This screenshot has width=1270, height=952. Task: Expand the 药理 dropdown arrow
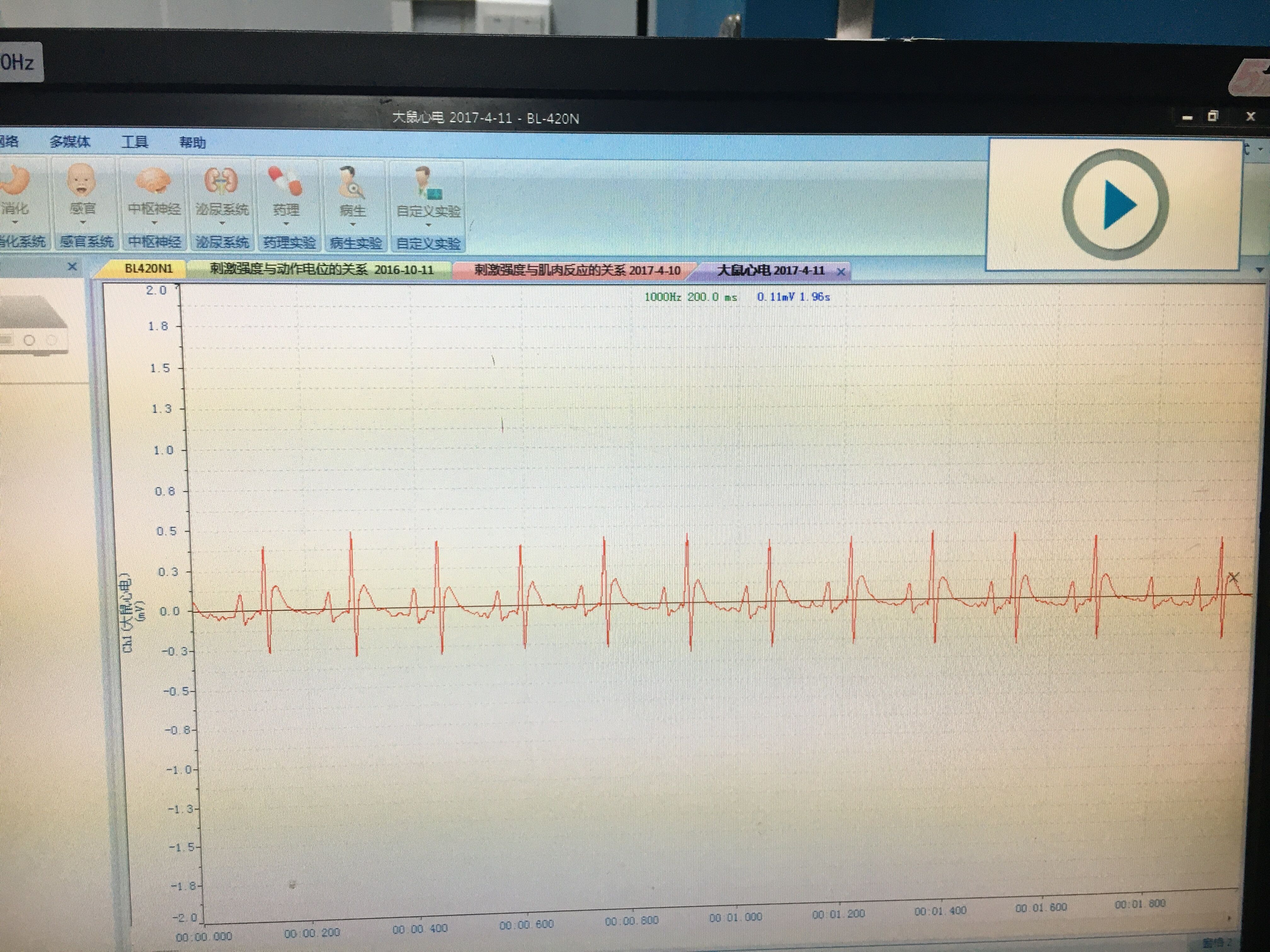286,224
